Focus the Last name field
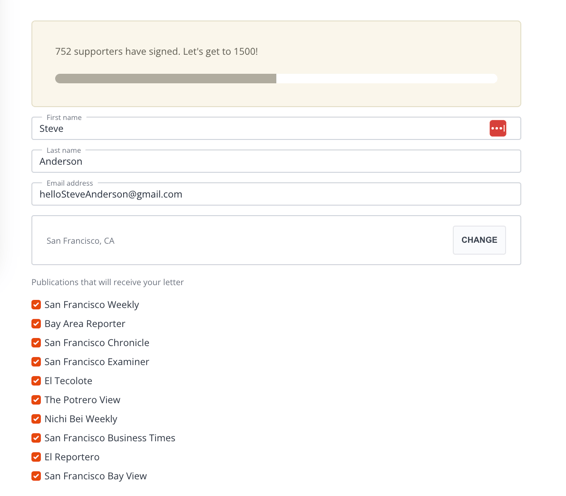 click(276, 161)
